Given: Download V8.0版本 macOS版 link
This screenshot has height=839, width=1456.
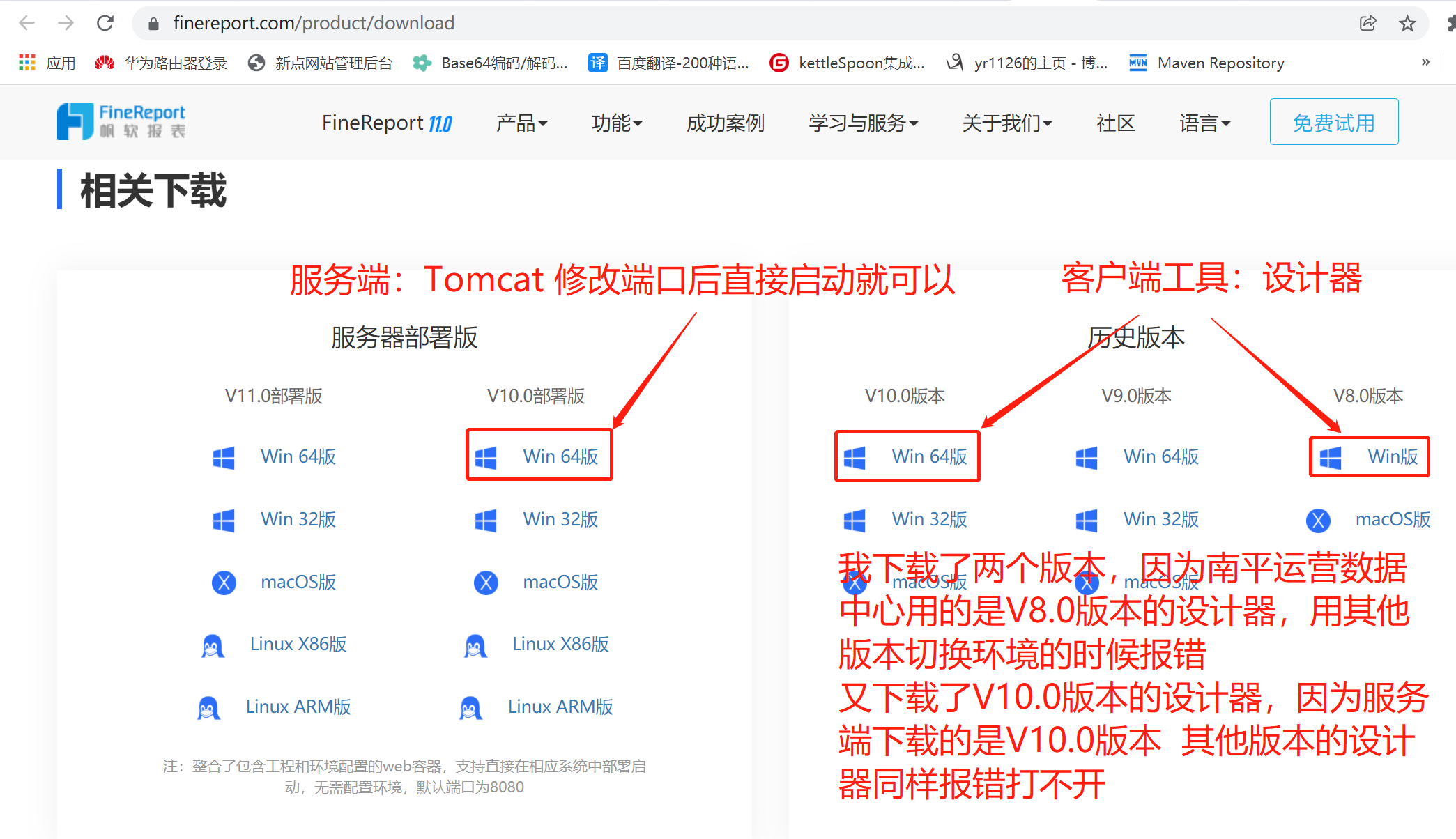Looking at the screenshot, I should [1393, 519].
